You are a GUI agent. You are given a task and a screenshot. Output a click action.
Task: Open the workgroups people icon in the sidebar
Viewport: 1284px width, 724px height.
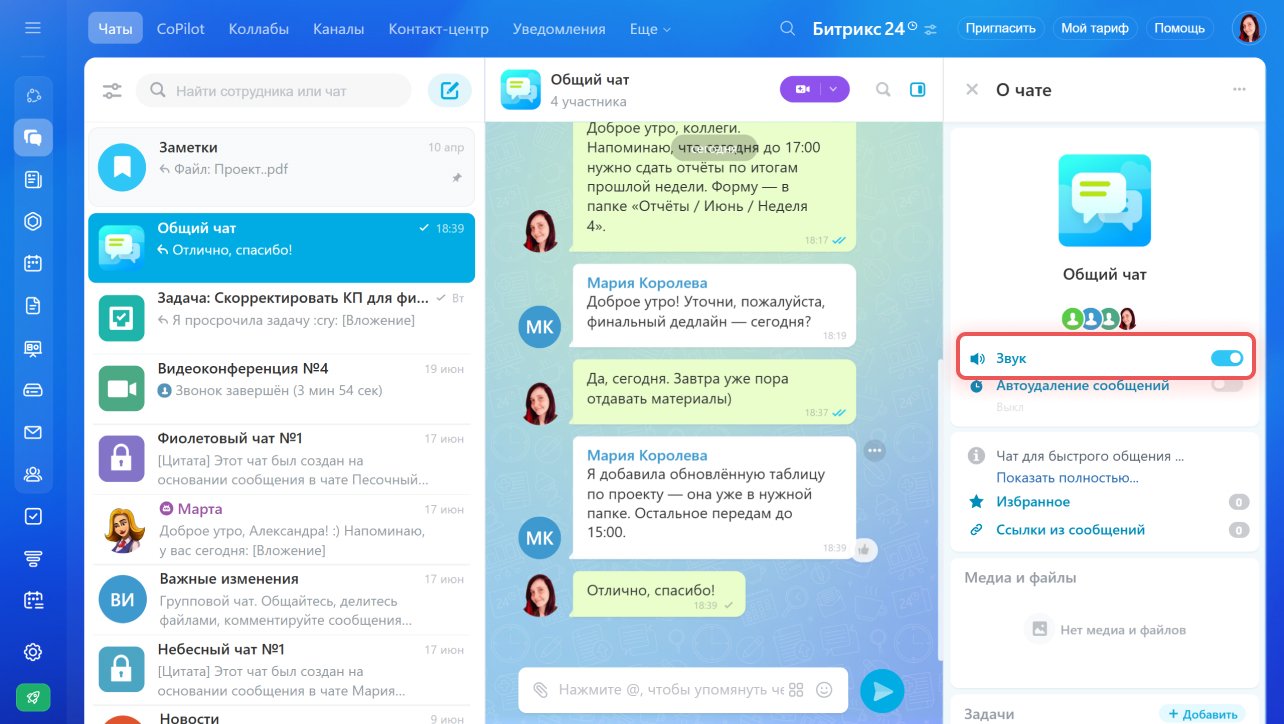coord(33,474)
